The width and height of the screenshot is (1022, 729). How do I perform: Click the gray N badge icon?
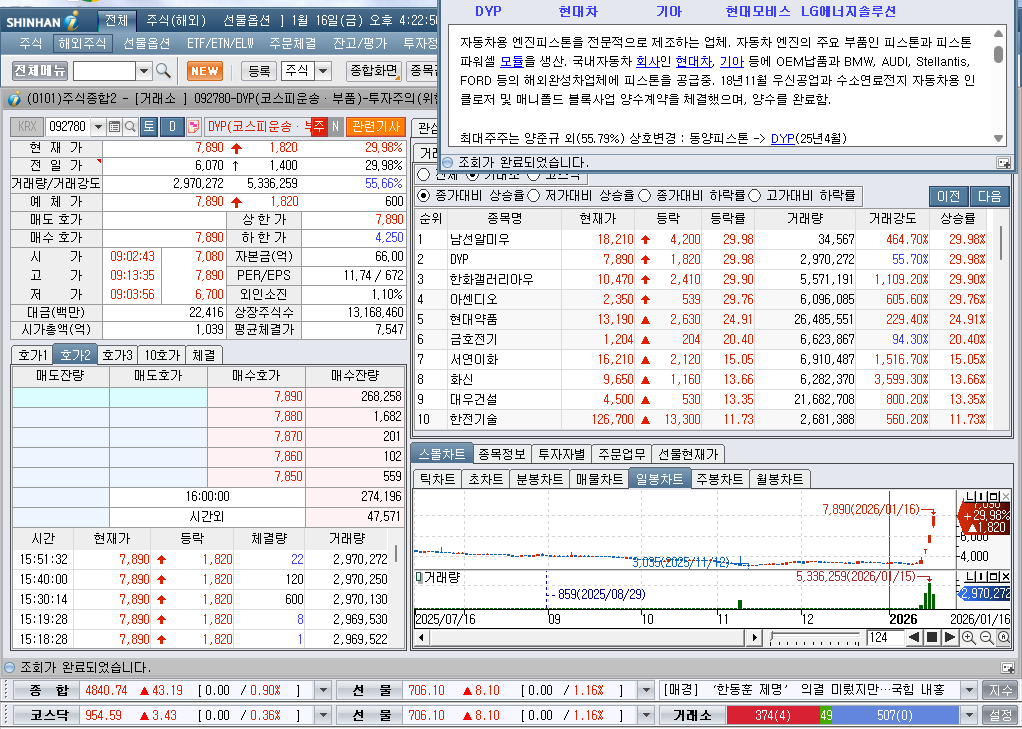click(x=336, y=126)
